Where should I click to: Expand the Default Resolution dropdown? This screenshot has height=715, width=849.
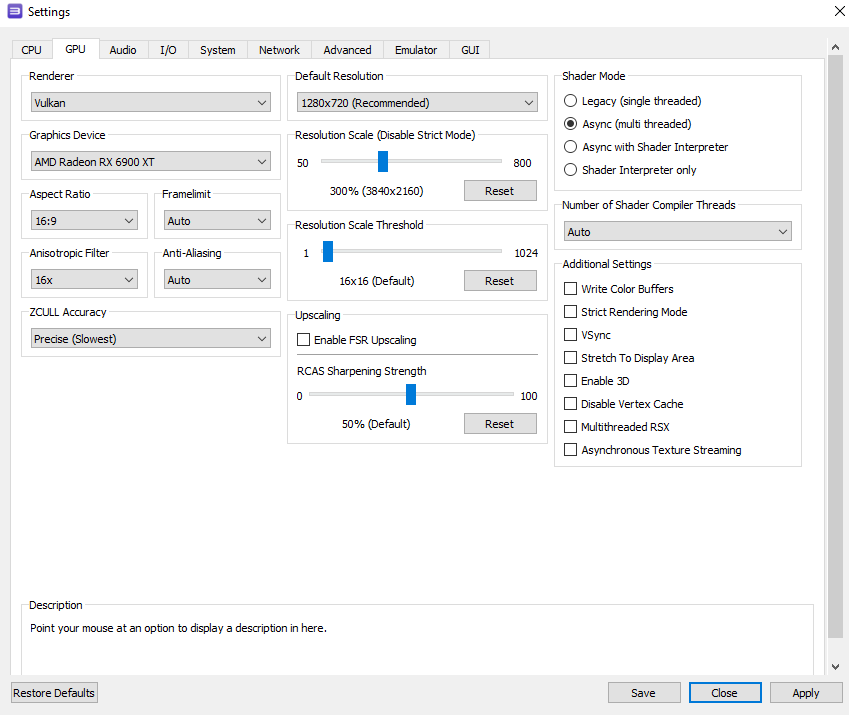417,102
